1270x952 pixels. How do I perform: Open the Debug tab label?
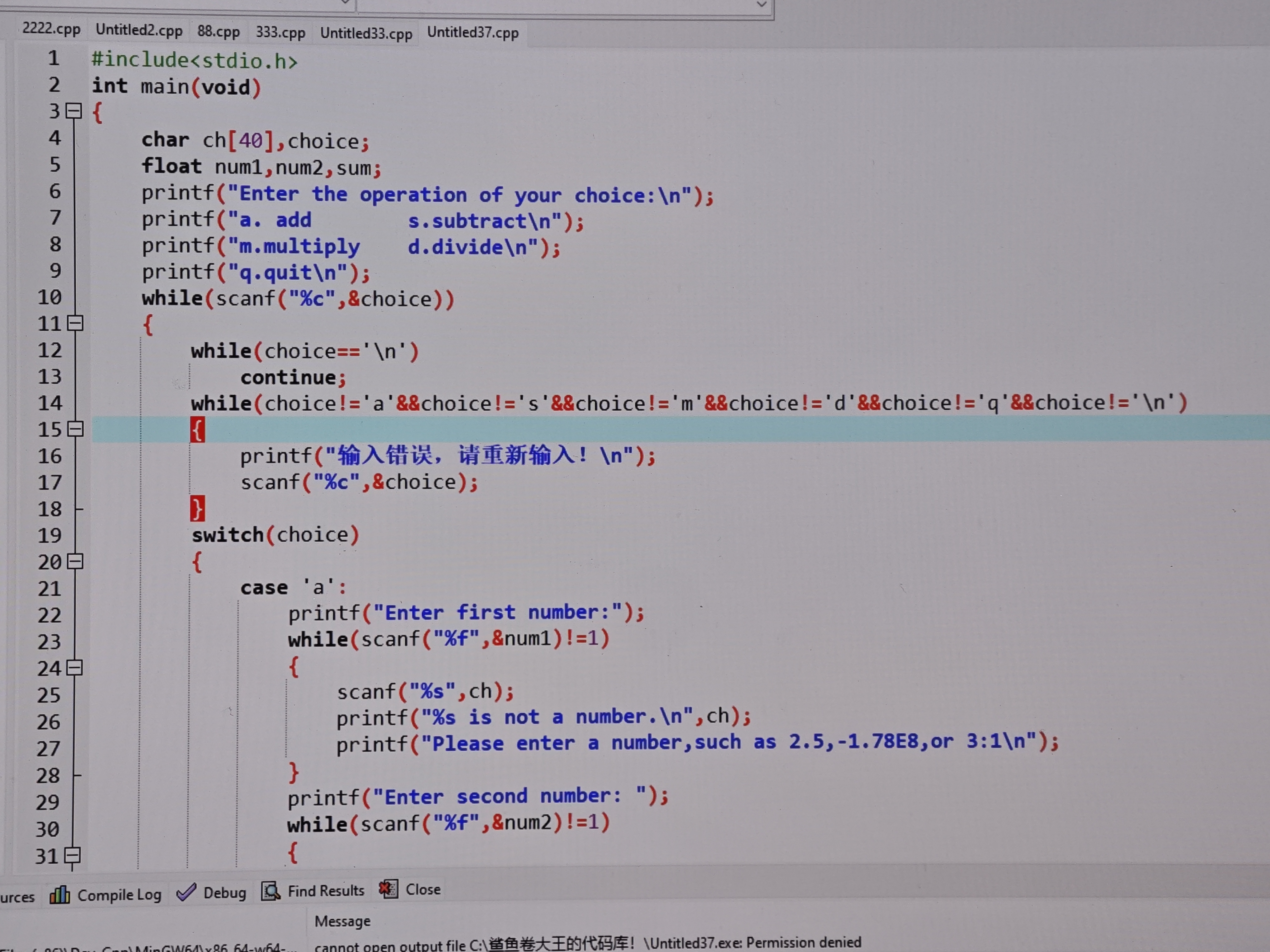(224, 893)
